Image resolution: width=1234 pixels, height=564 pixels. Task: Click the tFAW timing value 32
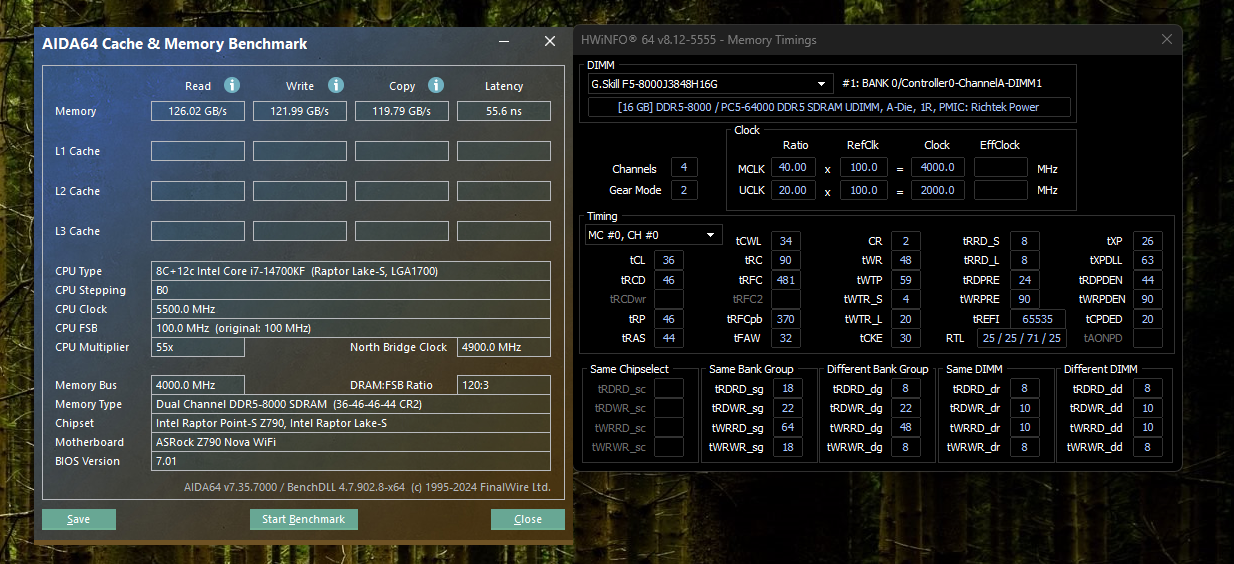[786, 339]
